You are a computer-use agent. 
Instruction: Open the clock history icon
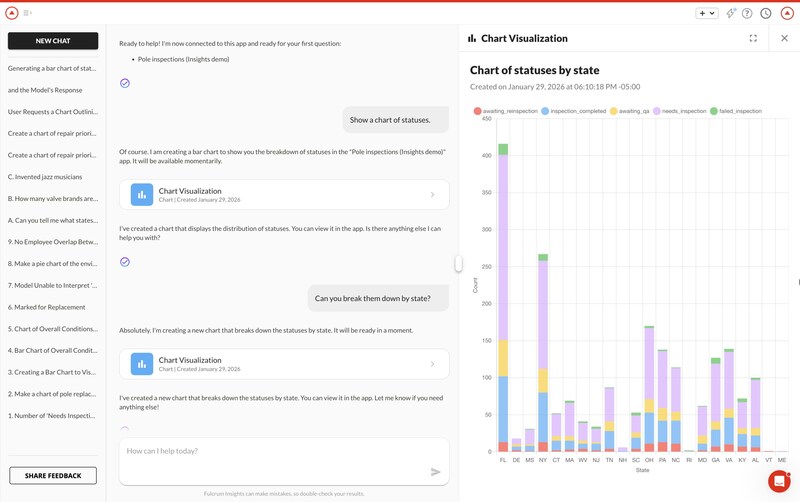click(765, 13)
